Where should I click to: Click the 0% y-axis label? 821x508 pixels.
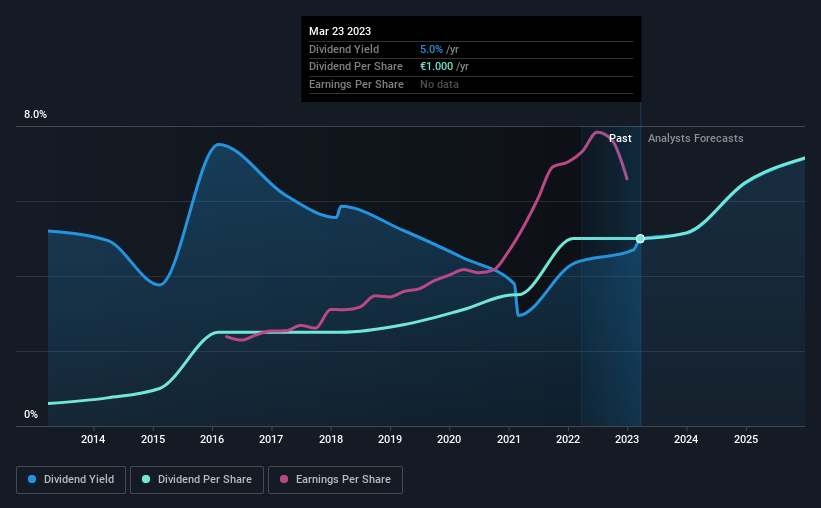click(x=31, y=414)
